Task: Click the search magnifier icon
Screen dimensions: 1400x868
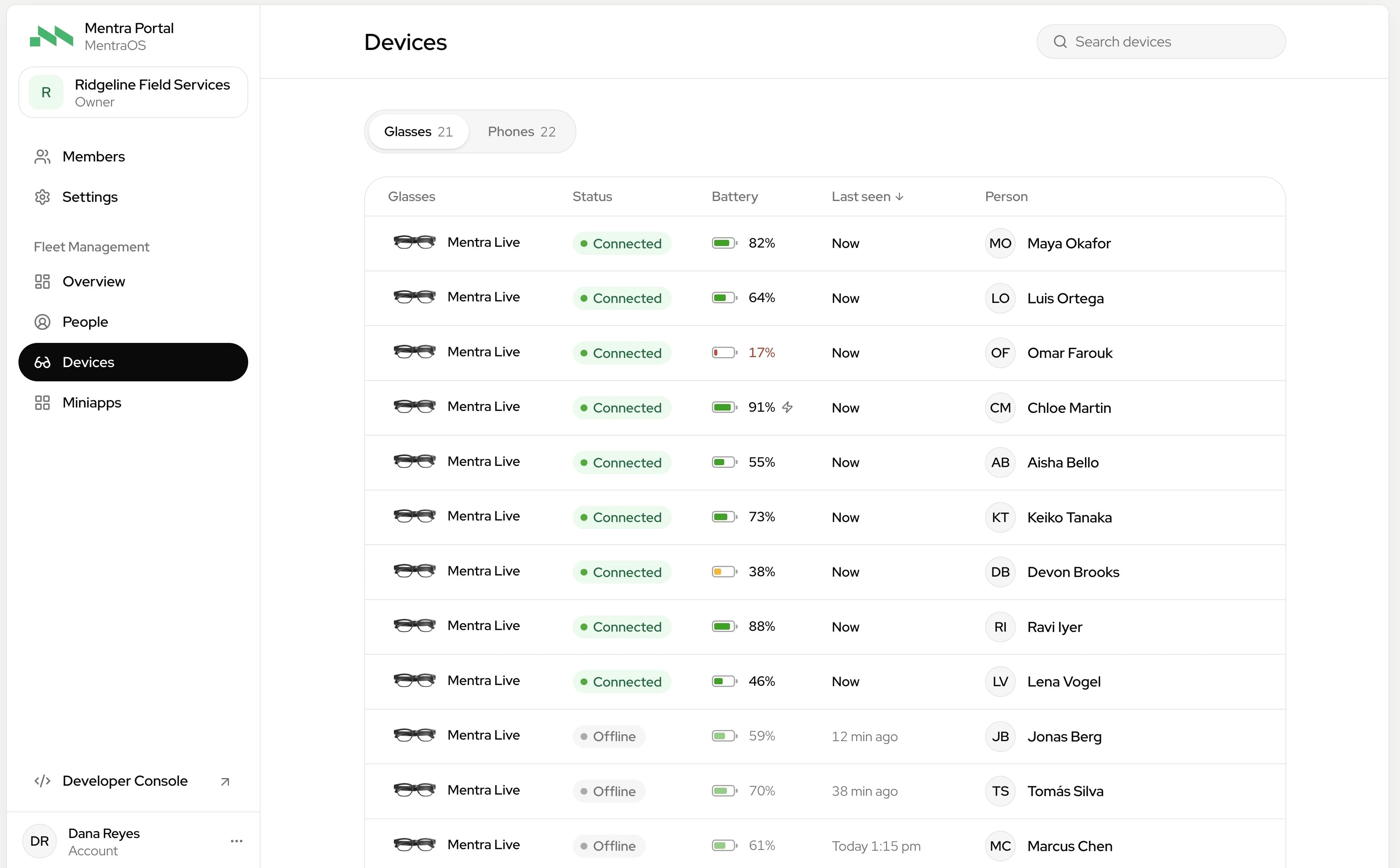Action: pos(1060,42)
